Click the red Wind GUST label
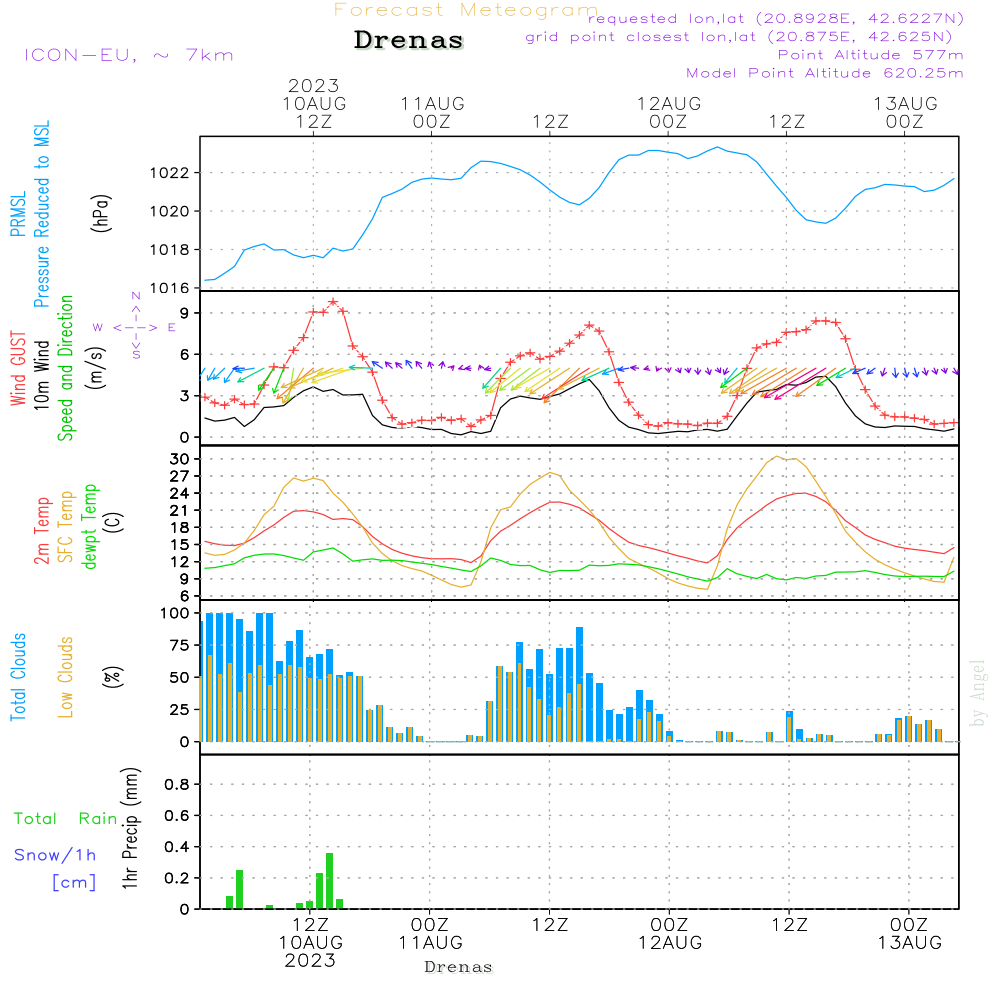This screenshot has height=1000, width=1000. click(x=18, y=370)
